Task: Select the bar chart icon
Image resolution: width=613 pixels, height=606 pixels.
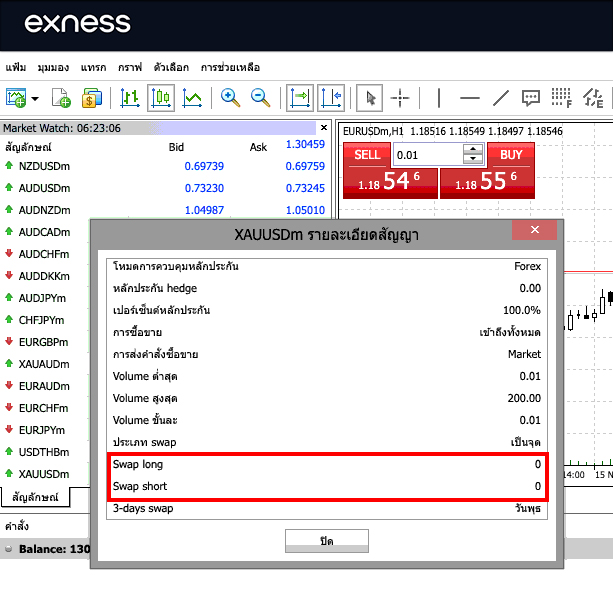Action: coord(130,98)
